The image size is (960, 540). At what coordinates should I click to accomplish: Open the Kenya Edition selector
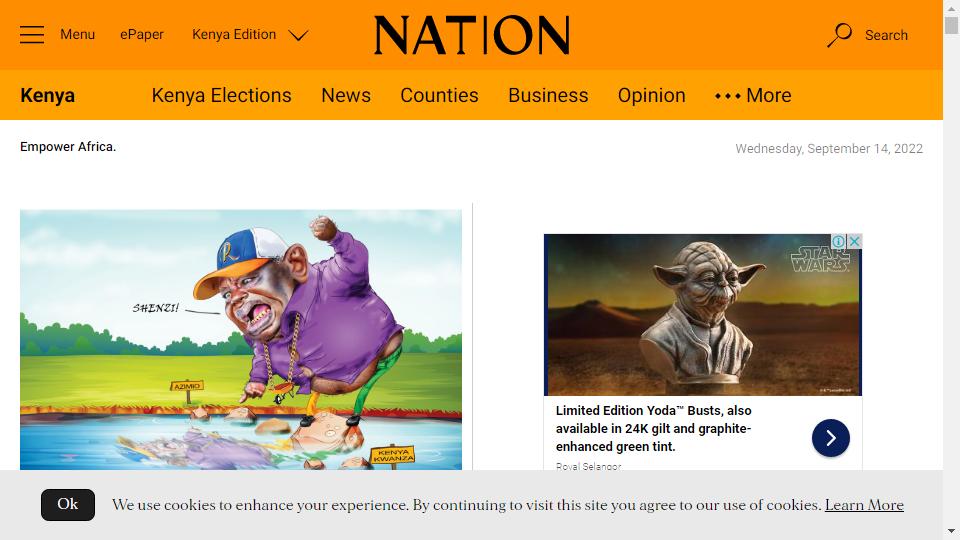coord(250,35)
